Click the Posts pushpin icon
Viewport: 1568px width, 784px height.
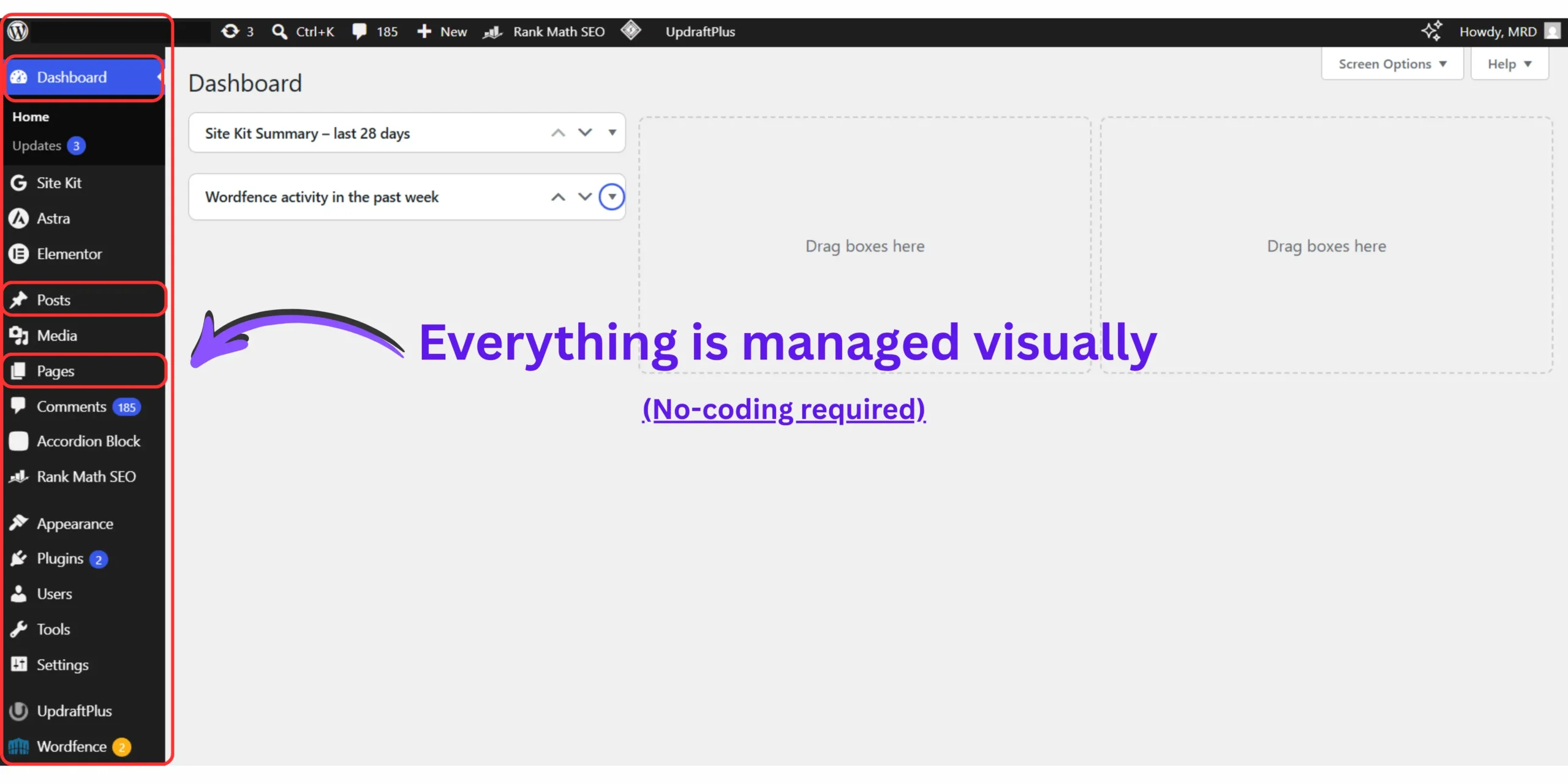pyautogui.click(x=19, y=300)
